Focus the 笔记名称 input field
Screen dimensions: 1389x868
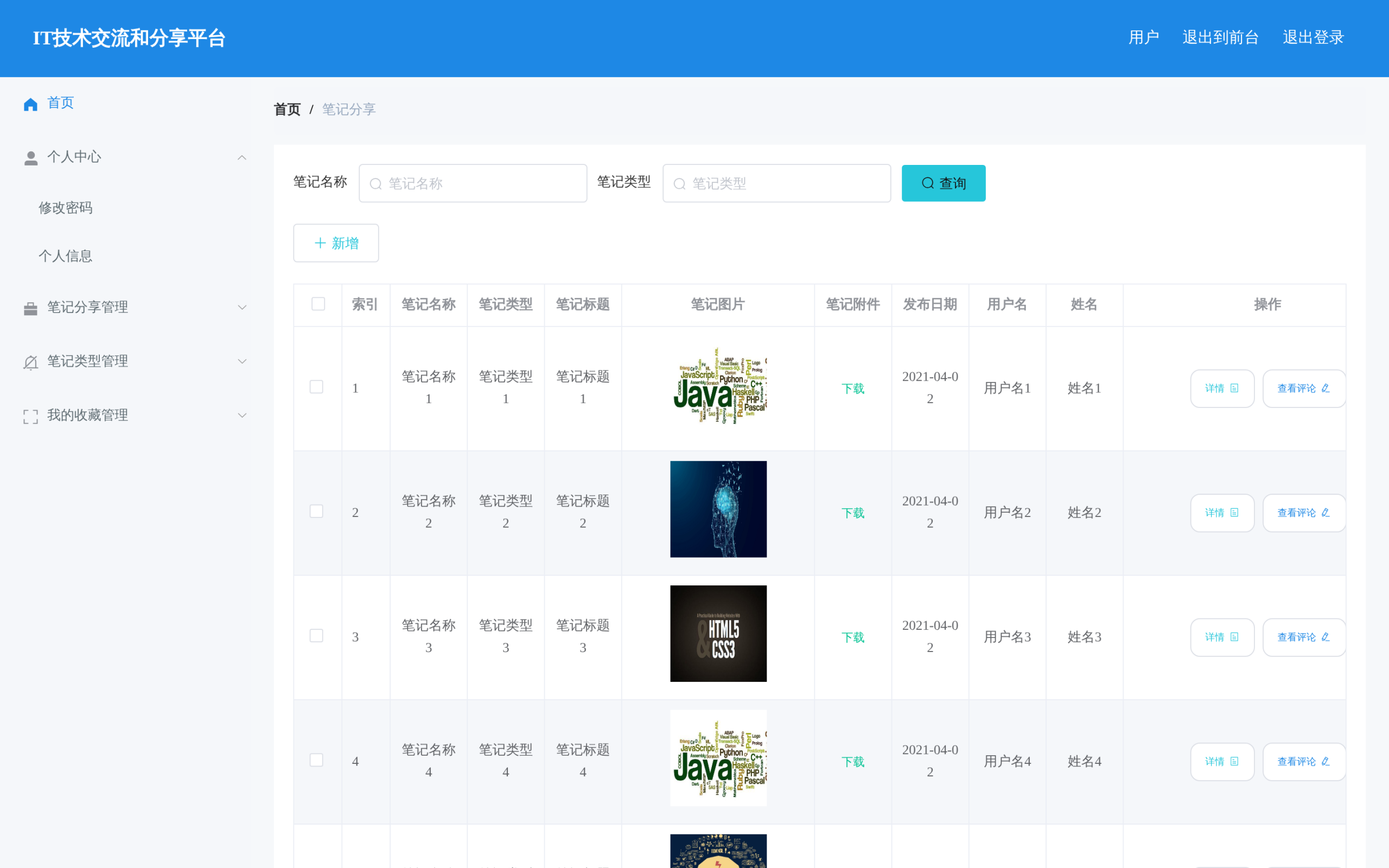coord(473,183)
